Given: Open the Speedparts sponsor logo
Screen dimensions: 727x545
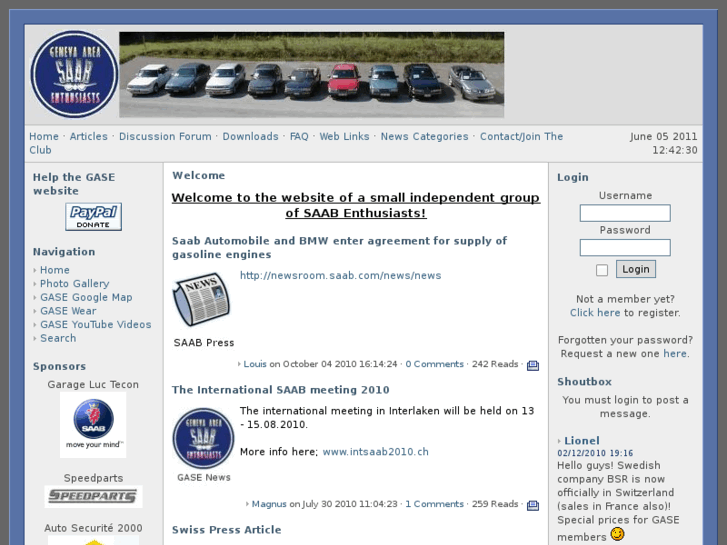Looking at the screenshot, I should pos(93,496).
